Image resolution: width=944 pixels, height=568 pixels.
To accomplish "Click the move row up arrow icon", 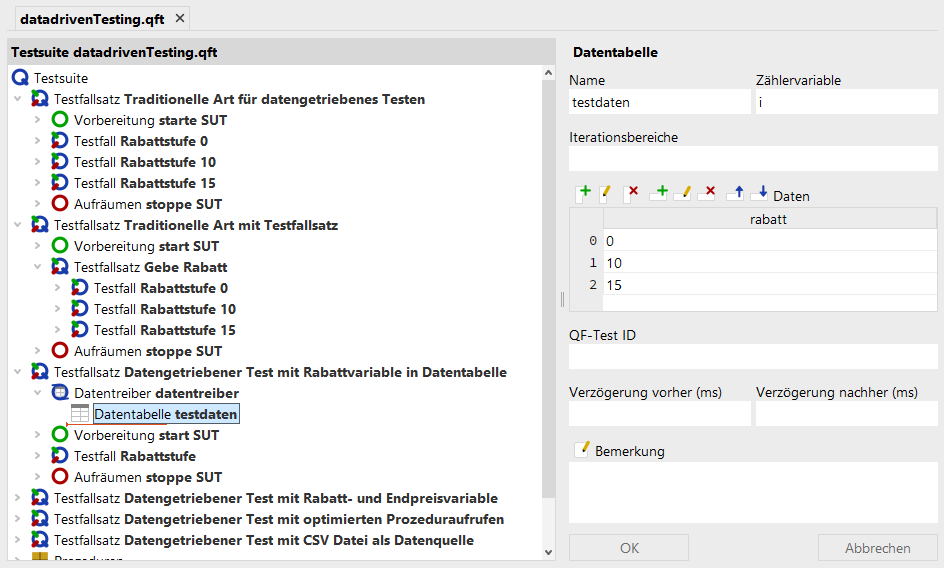I will (735, 193).
